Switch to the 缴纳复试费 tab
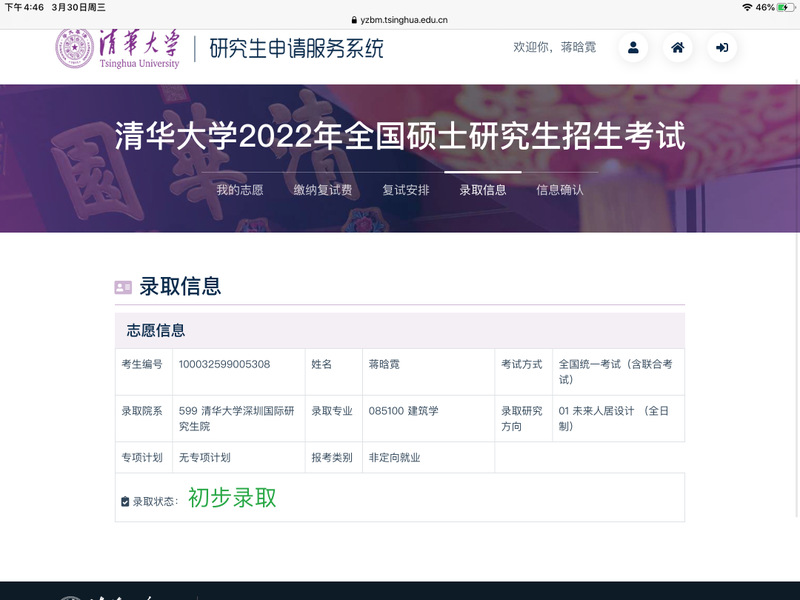Viewport: 800px width, 600px height. (x=322, y=190)
